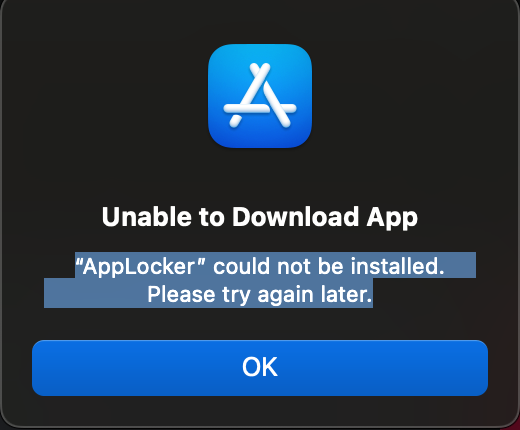This screenshot has width=520, height=430.
Task: Click the word "App" ending the title
Action: [392, 219]
